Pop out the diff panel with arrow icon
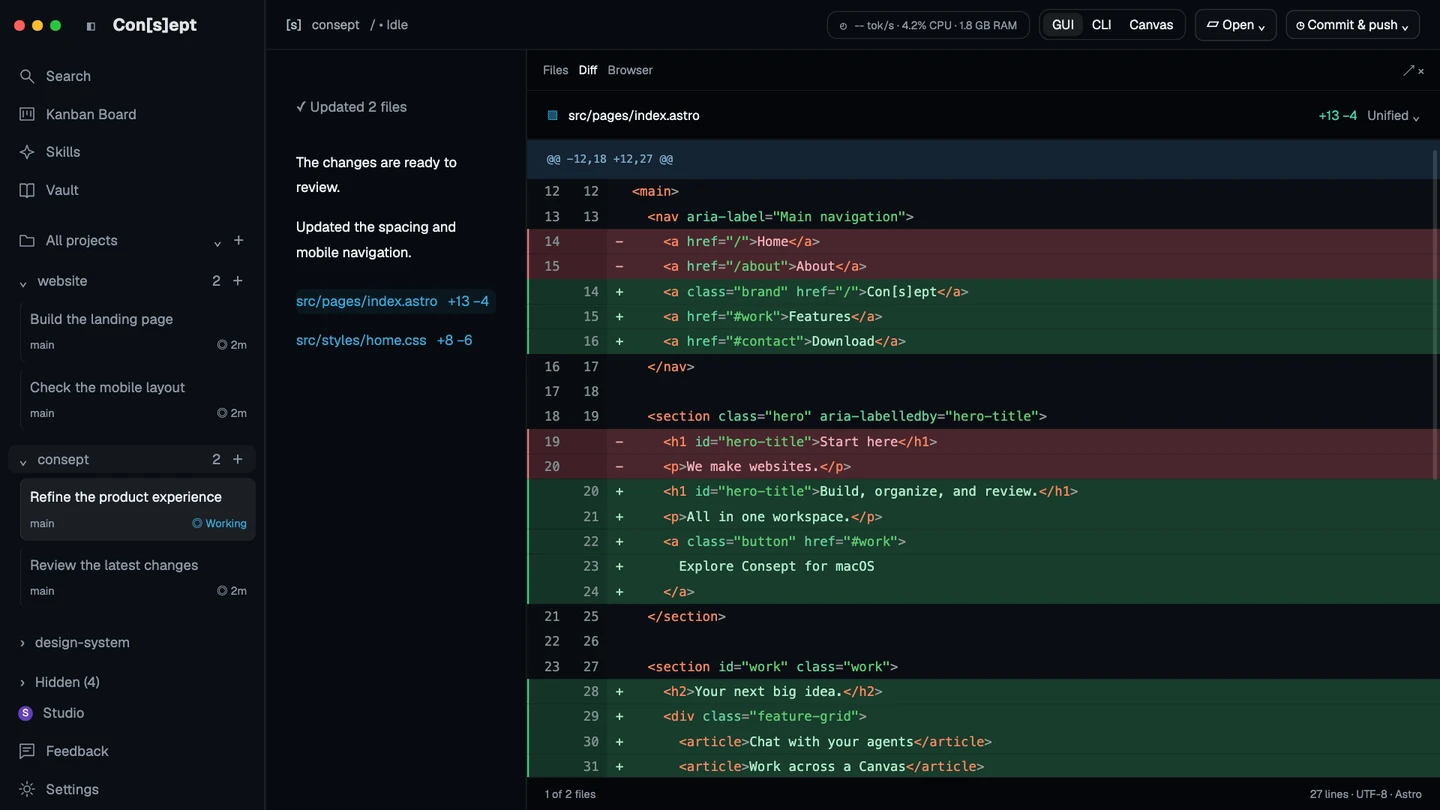This screenshot has height=810, width=1440. coord(1408,70)
